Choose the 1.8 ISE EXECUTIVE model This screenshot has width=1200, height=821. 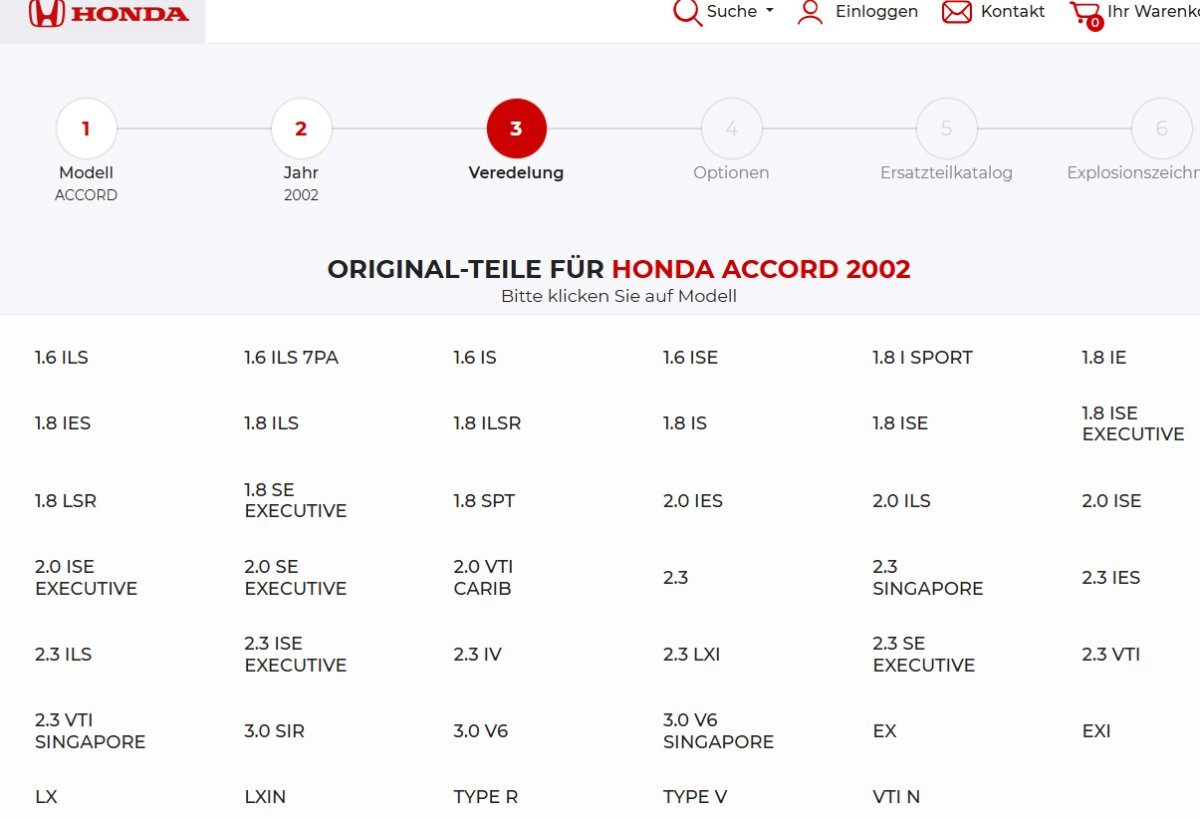point(1133,424)
